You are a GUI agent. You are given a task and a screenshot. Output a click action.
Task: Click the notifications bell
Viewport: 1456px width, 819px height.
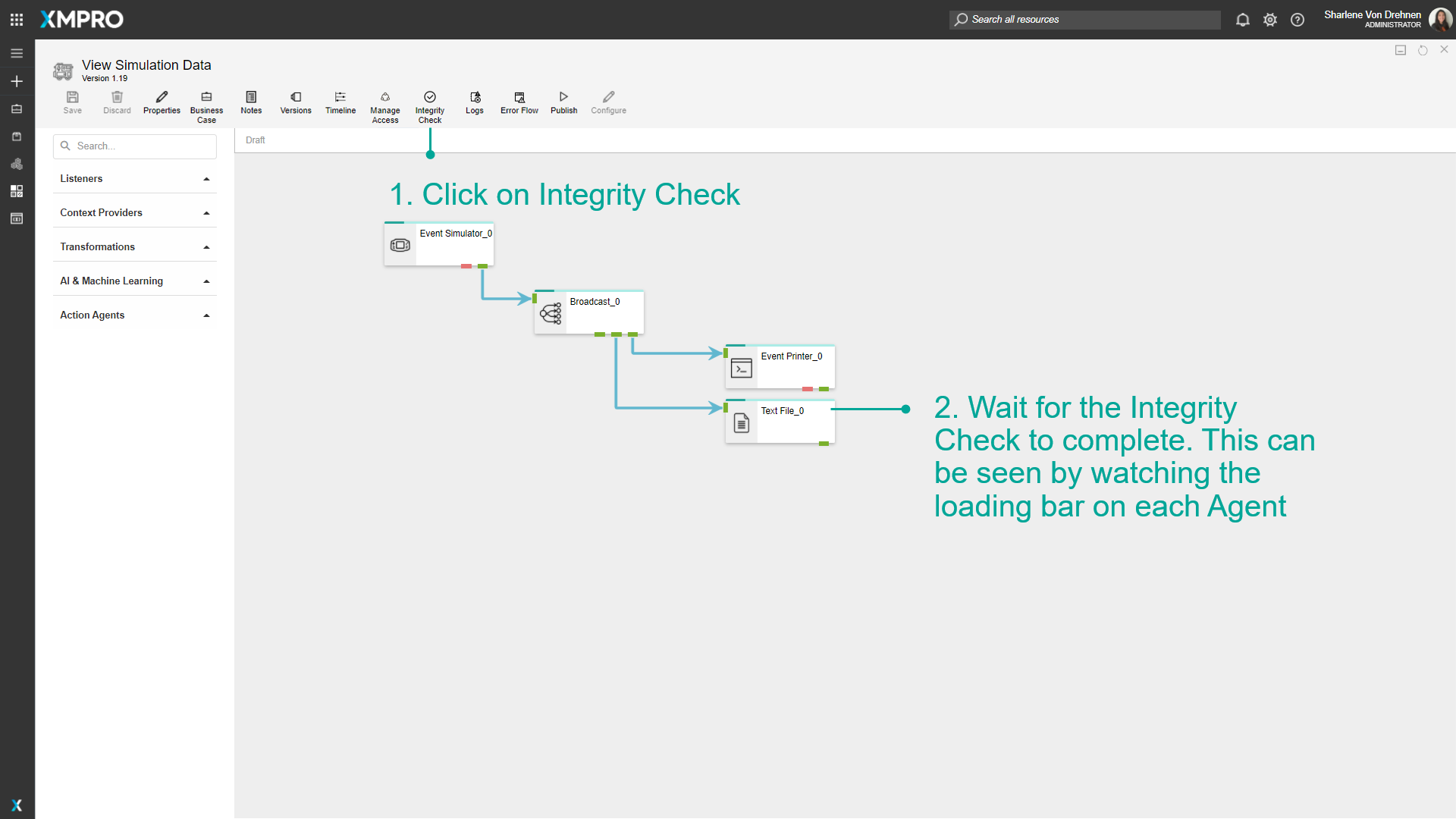[1242, 20]
